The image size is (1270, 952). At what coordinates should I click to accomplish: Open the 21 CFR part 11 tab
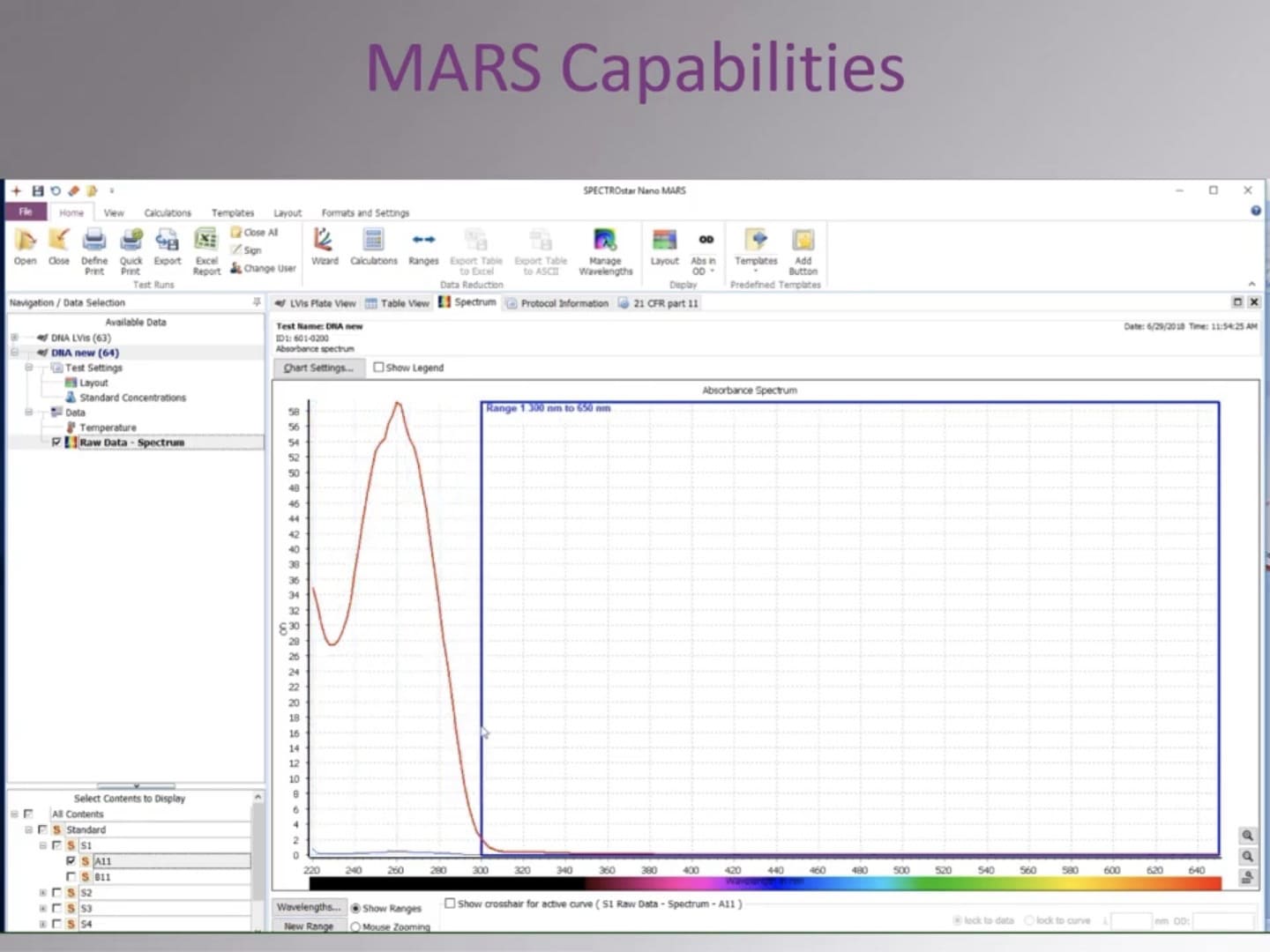pyautogui.click(x=658, y=303)
